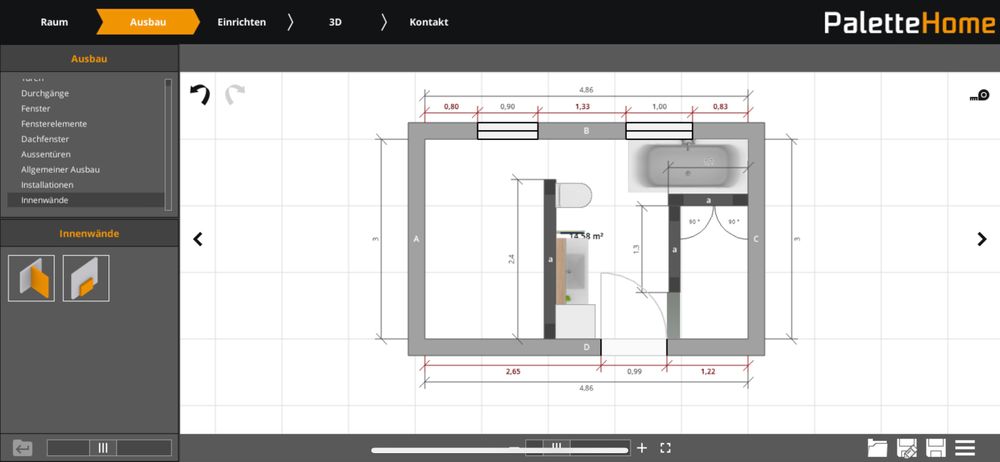The image size is (1000, 462).
Task: Choose the first full-height inner wall thumbnail
Action: tap(31, 278)
